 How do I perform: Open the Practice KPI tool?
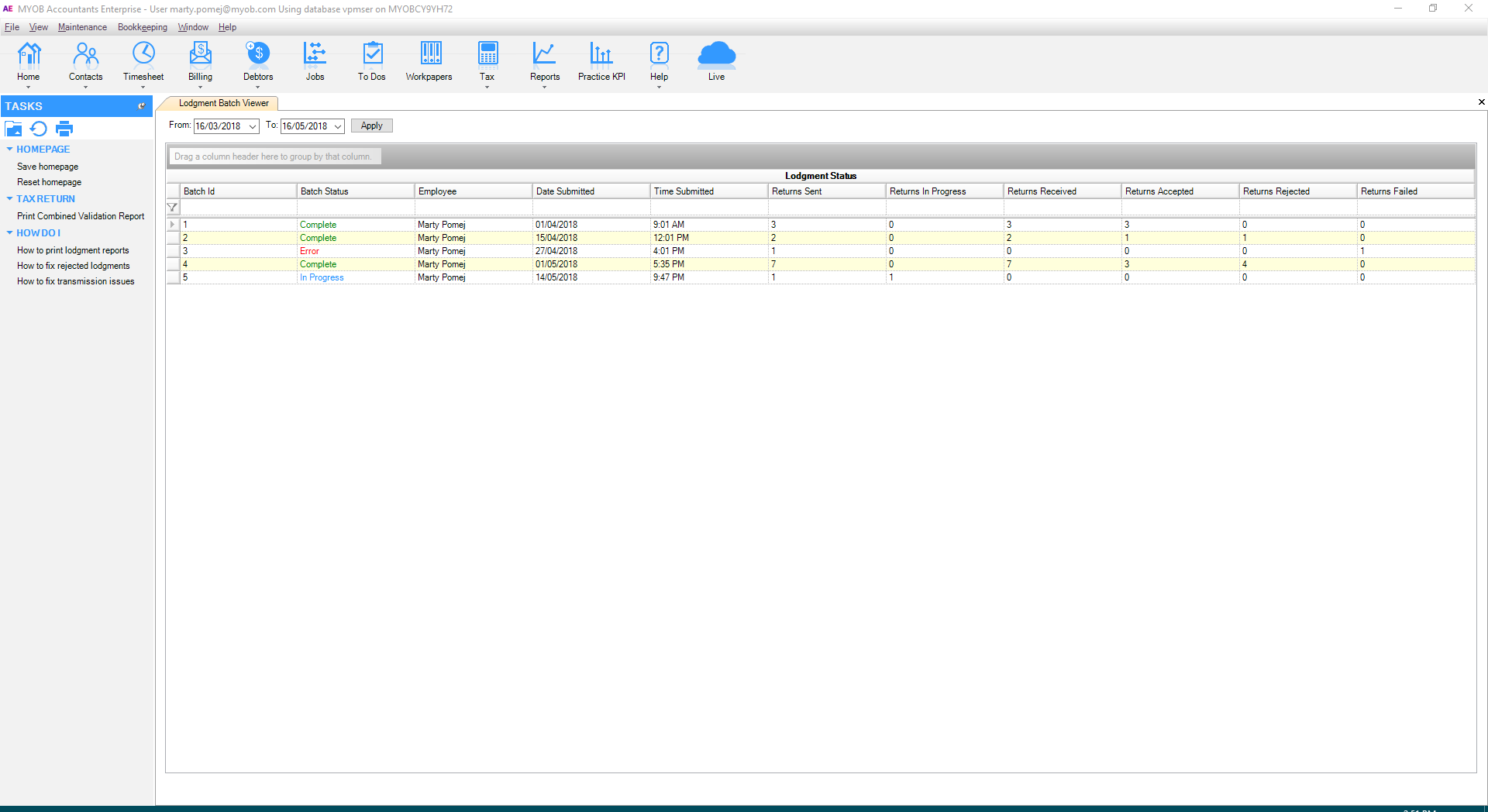(x=601, y=62)
